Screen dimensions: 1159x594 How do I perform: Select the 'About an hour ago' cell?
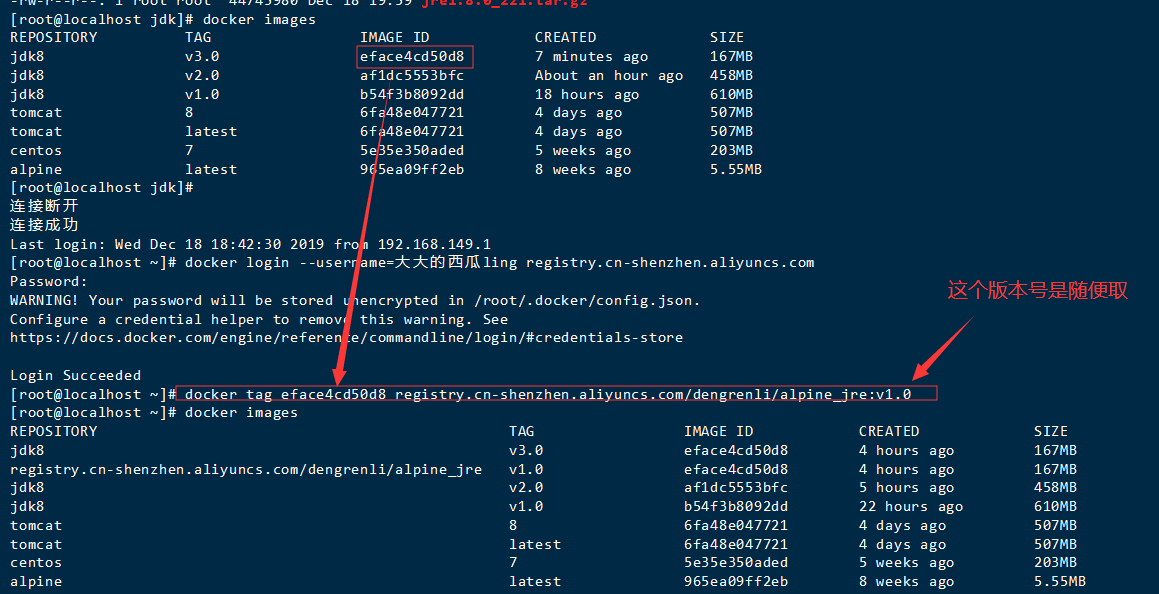pyautogui.click(x=608, y=75)
